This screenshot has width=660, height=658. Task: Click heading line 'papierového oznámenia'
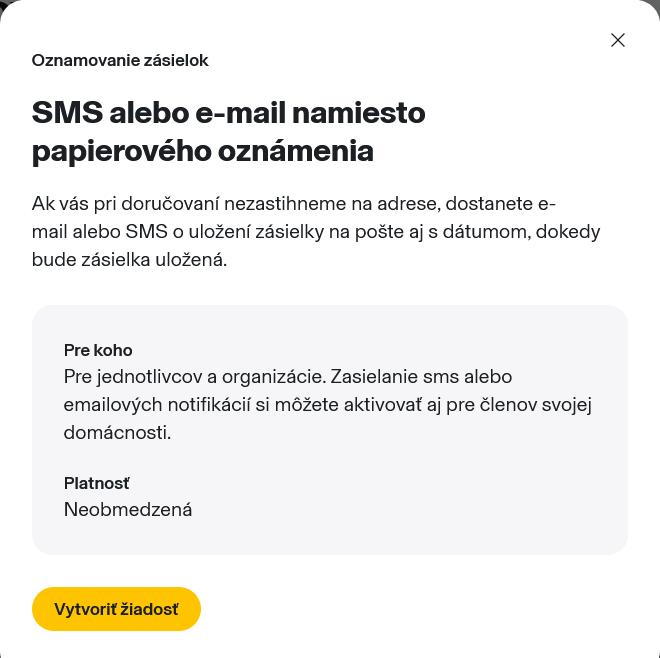pos(202,151)
